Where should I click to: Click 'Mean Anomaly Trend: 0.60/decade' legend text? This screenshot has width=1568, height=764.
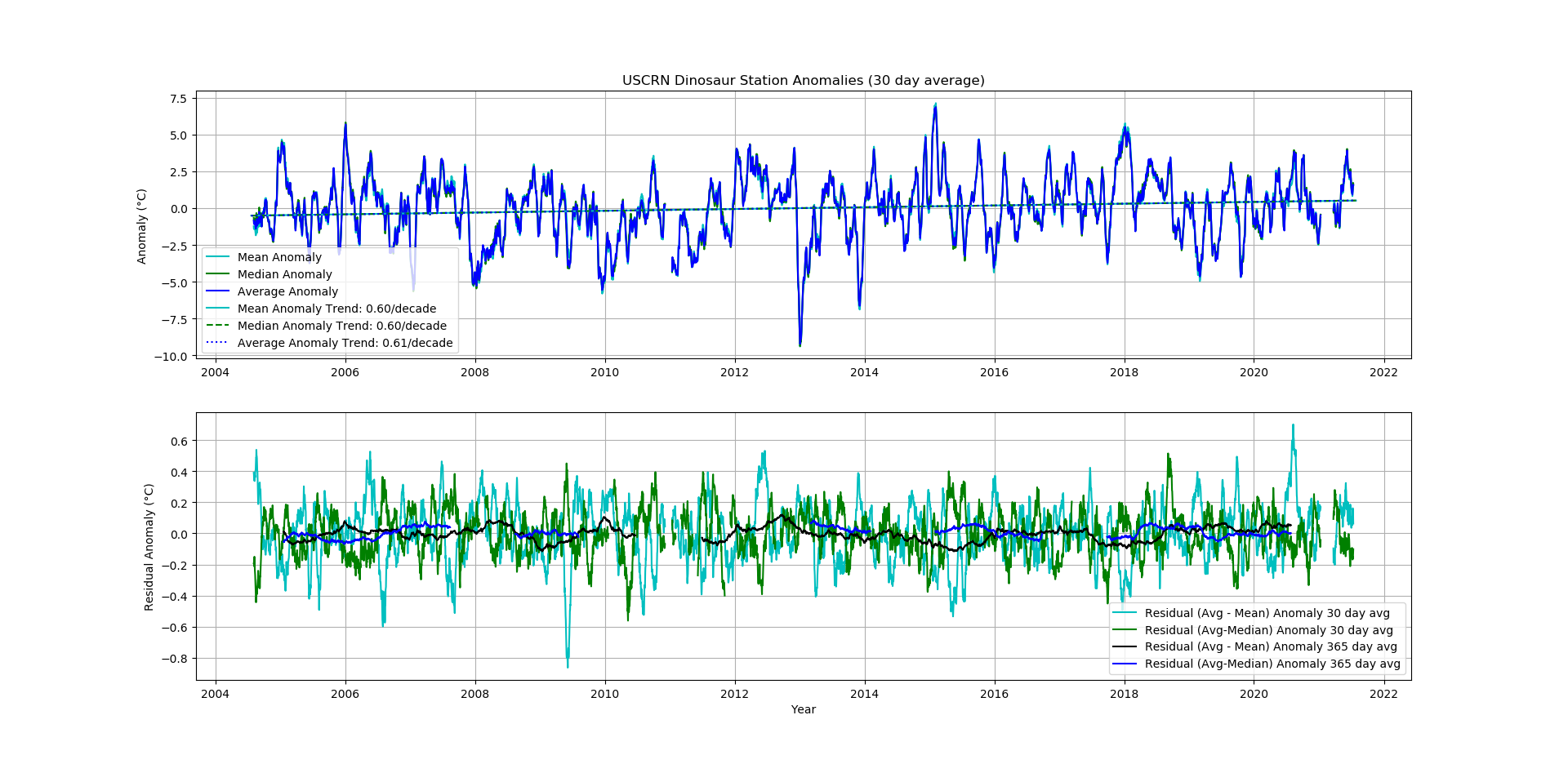pyautogui.click(x=336, y=309)
